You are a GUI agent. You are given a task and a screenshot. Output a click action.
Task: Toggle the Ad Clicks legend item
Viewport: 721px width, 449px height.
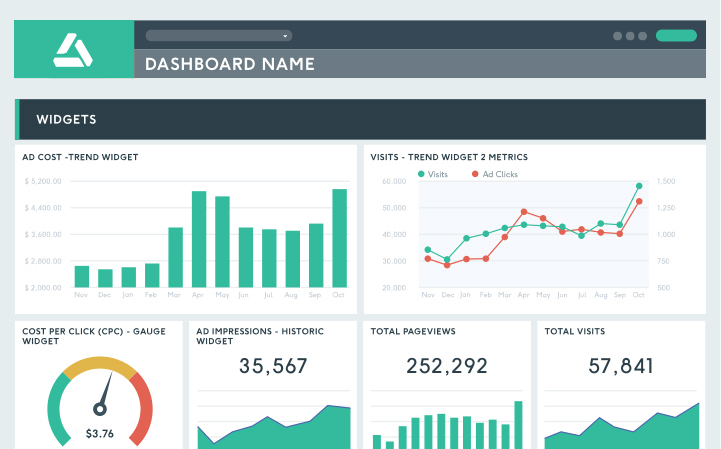tap(495, 174)
